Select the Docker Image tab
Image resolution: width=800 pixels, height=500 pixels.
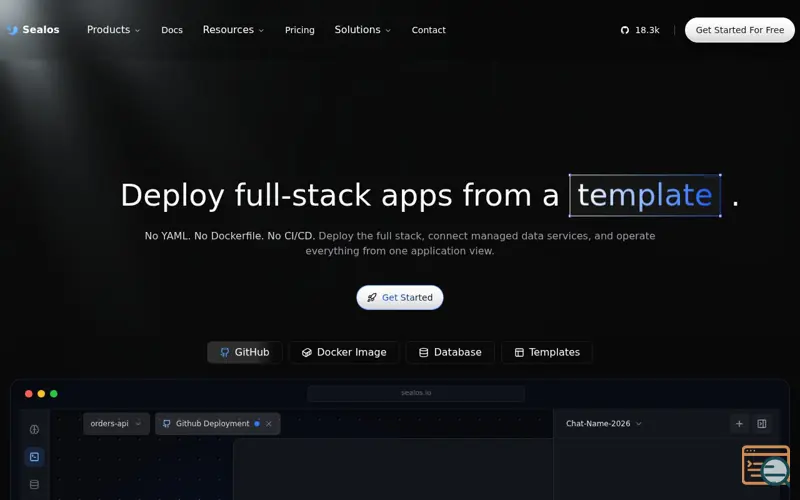pos(344,352)
